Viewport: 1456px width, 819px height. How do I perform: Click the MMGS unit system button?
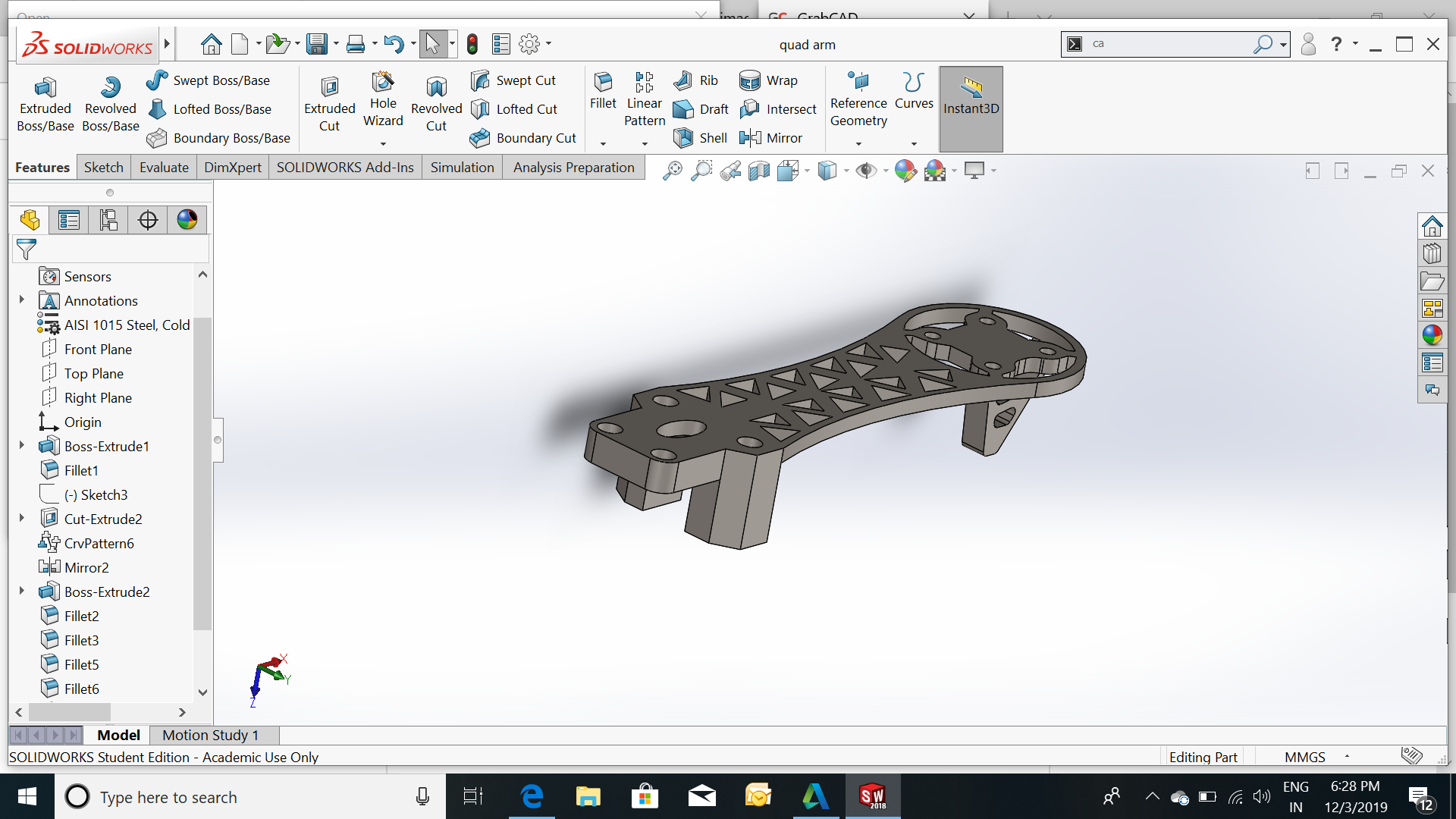pyautogui.click(x=1305, y=757)
